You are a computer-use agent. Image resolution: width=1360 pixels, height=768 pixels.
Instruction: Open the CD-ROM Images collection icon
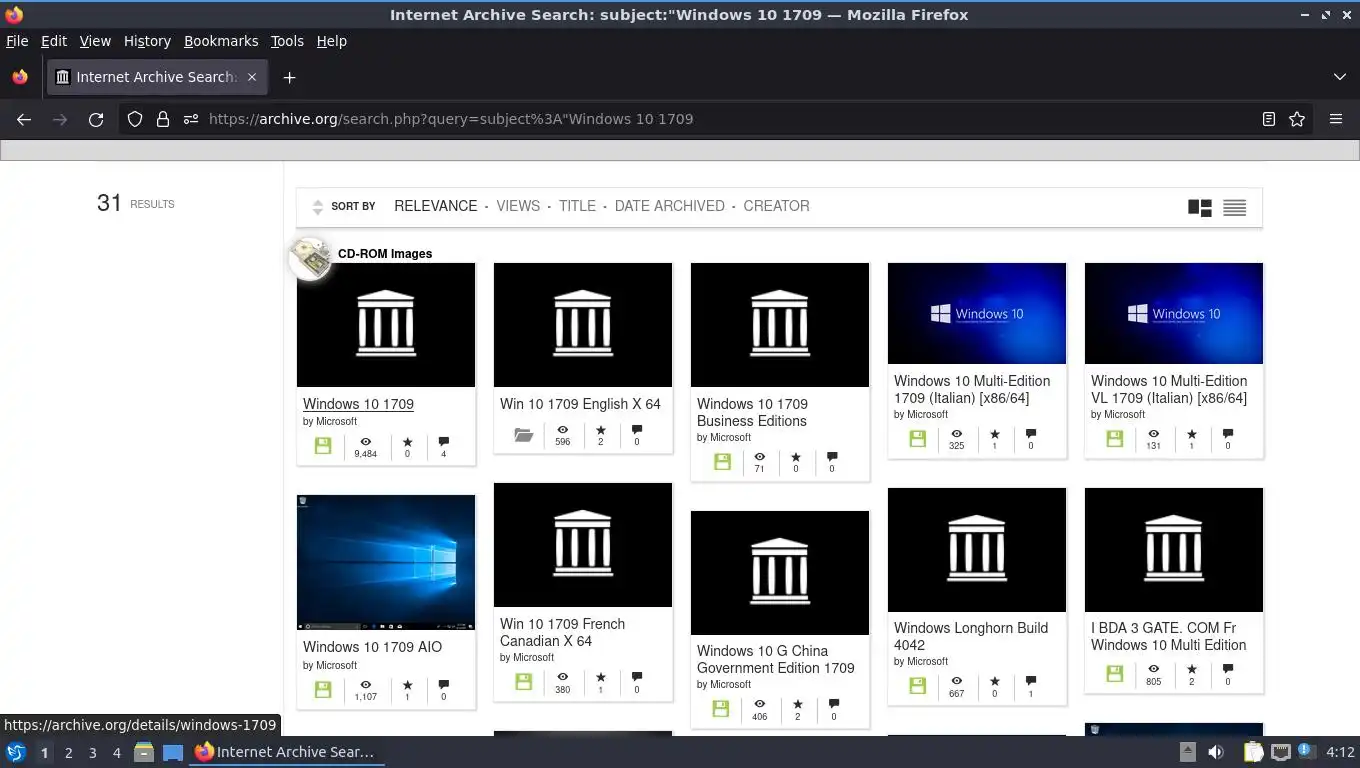pos(310,259)
